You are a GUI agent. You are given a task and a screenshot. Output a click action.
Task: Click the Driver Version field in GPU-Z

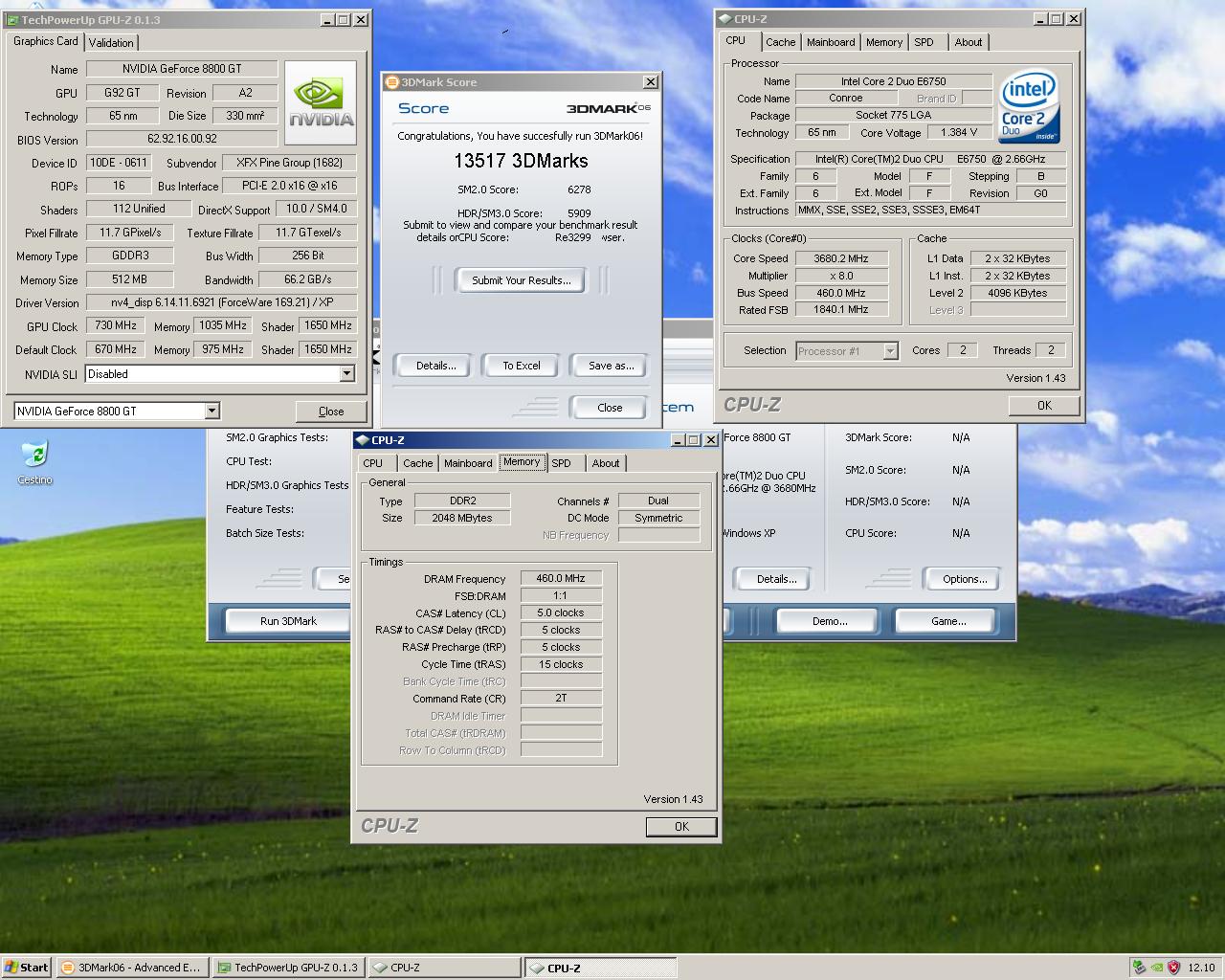(x=221, y=302)
